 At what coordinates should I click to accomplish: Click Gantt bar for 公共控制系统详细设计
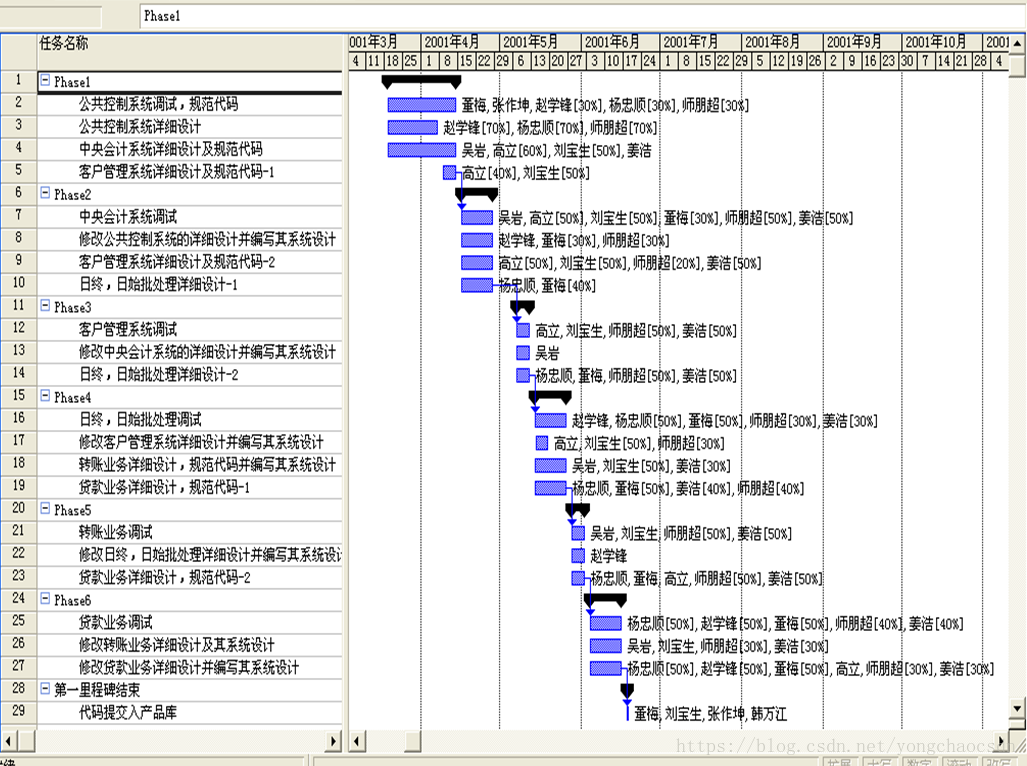pos(413,127)
